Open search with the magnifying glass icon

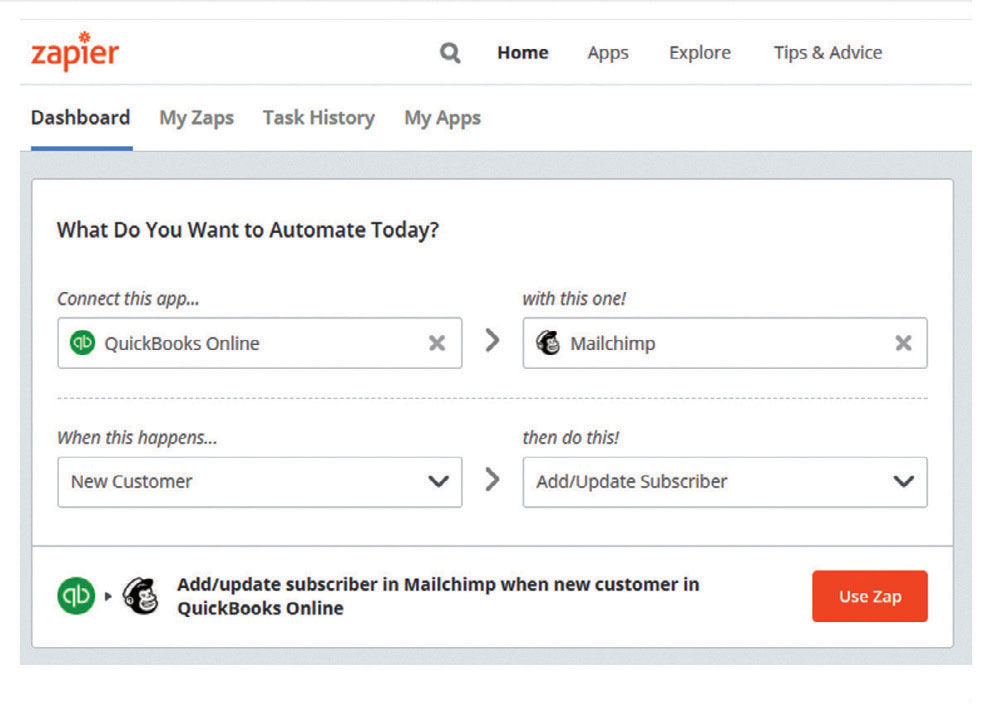click(450, 53)
